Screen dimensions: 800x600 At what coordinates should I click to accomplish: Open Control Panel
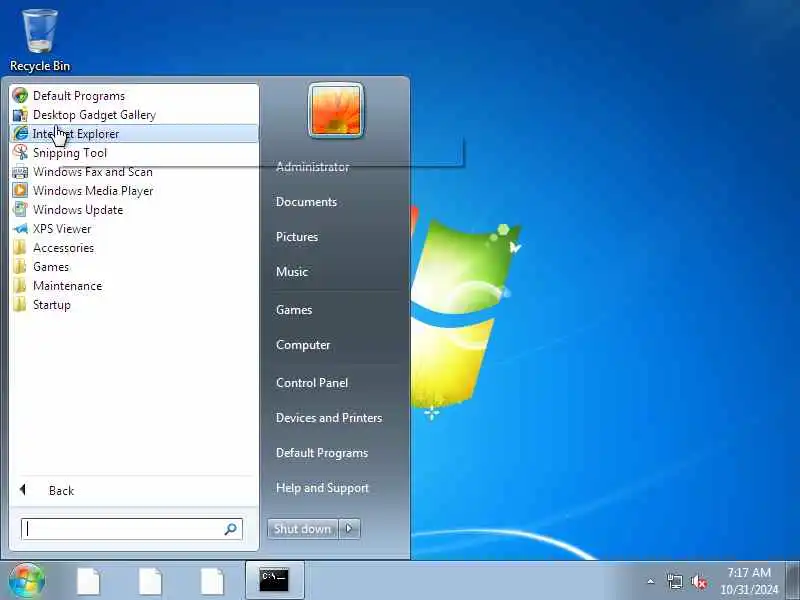(x=312, y=383)
